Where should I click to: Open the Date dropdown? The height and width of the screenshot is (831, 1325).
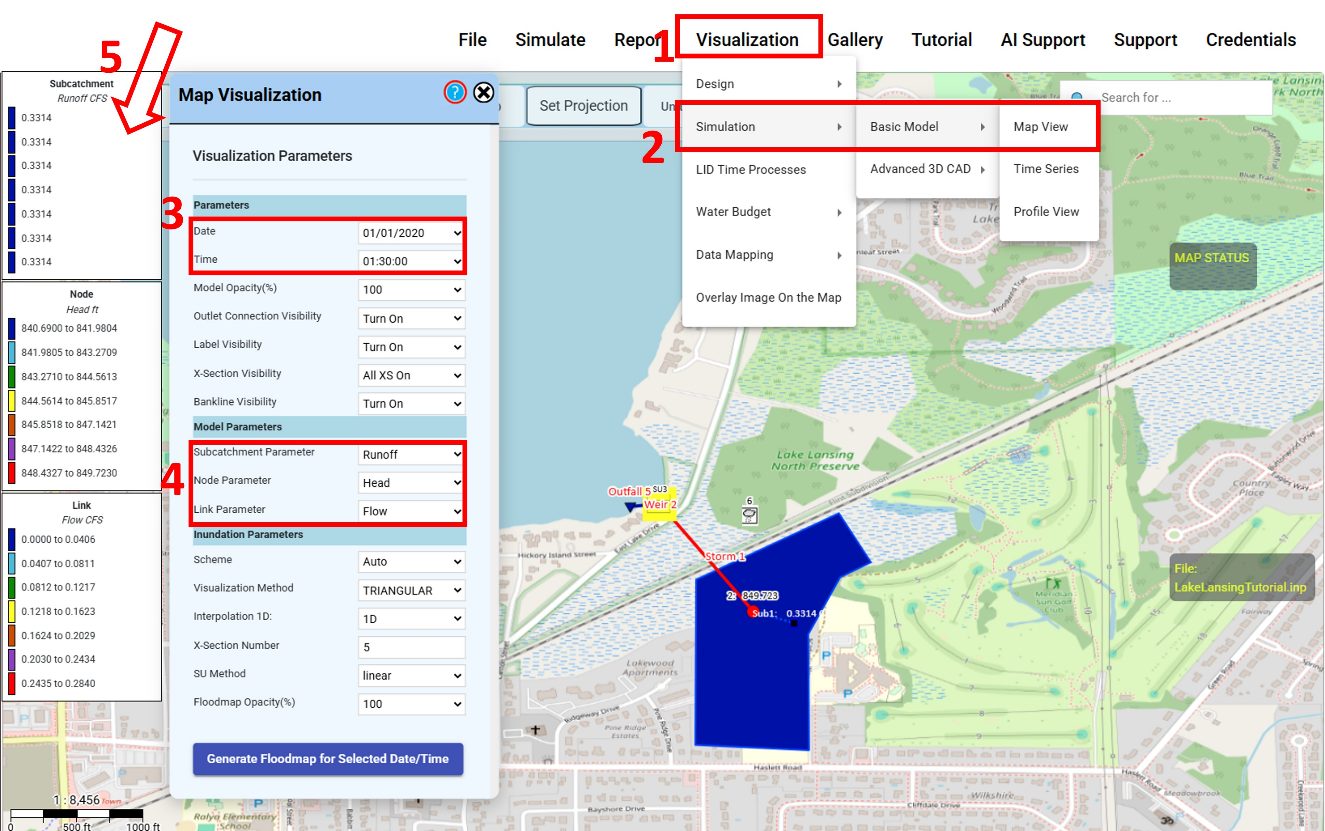point(412,233)
